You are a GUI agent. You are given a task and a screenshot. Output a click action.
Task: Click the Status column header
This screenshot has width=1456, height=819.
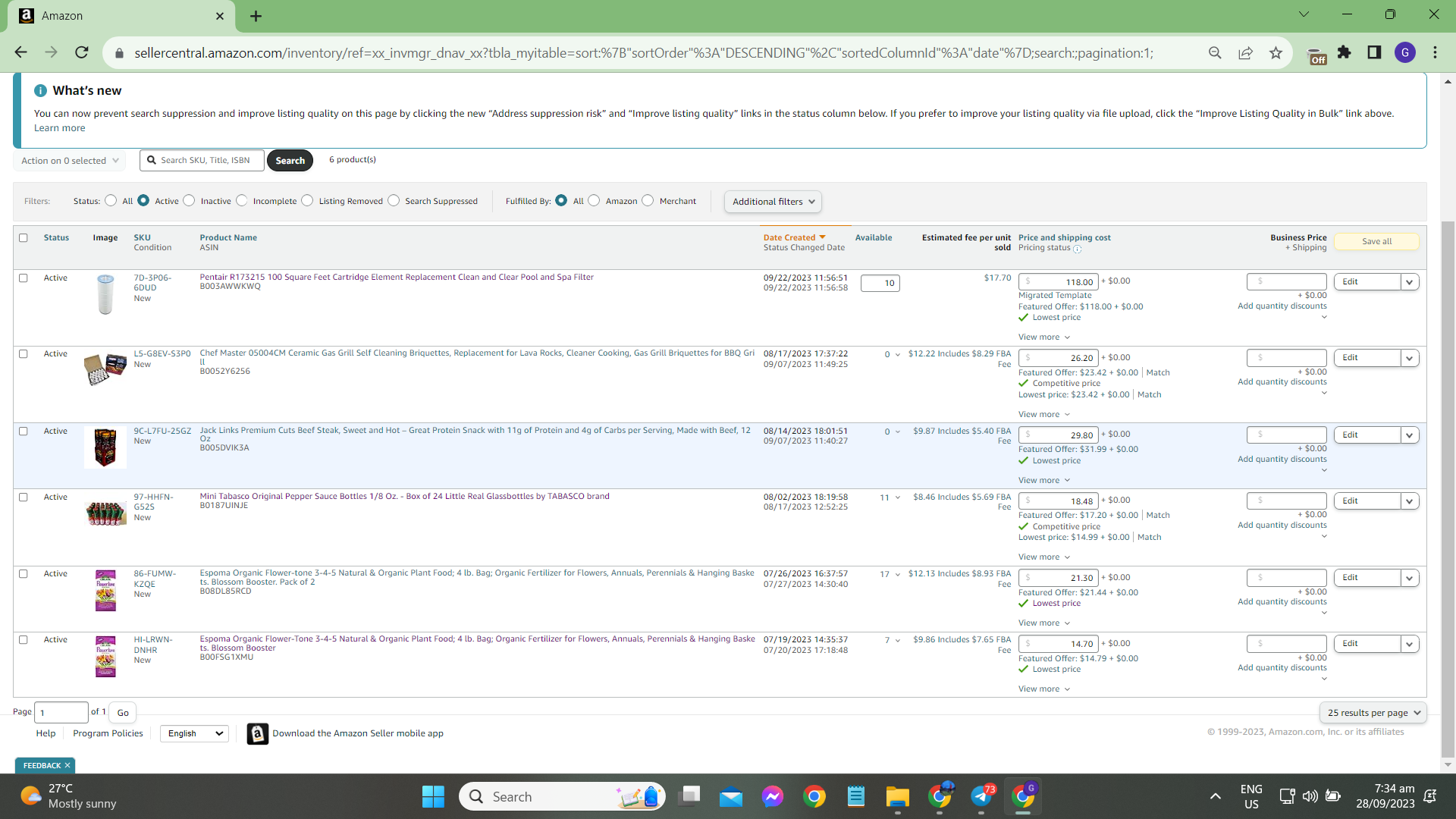(x=56, y=237)
